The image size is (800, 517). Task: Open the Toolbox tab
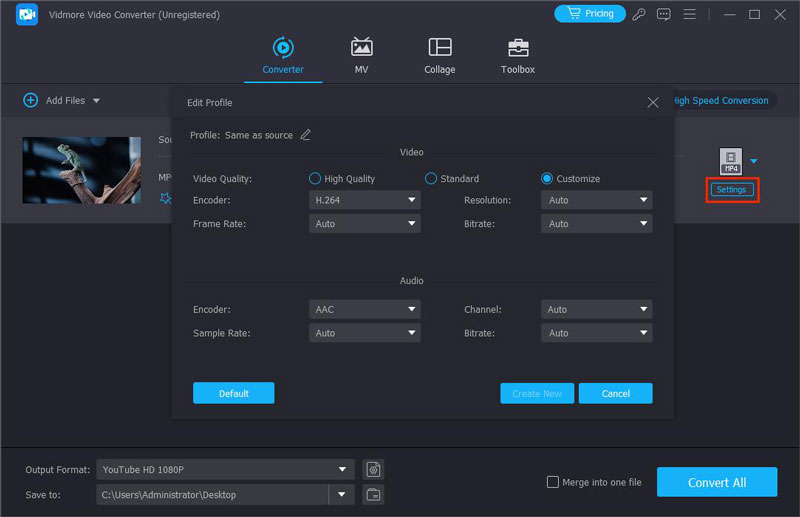[x=517, y=56]
